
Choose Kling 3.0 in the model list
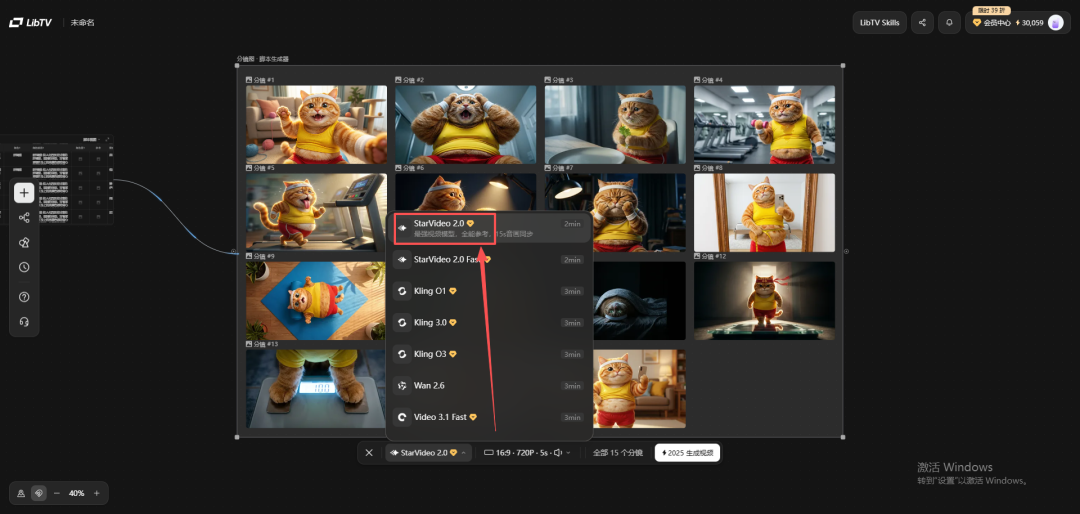point(430,323)
